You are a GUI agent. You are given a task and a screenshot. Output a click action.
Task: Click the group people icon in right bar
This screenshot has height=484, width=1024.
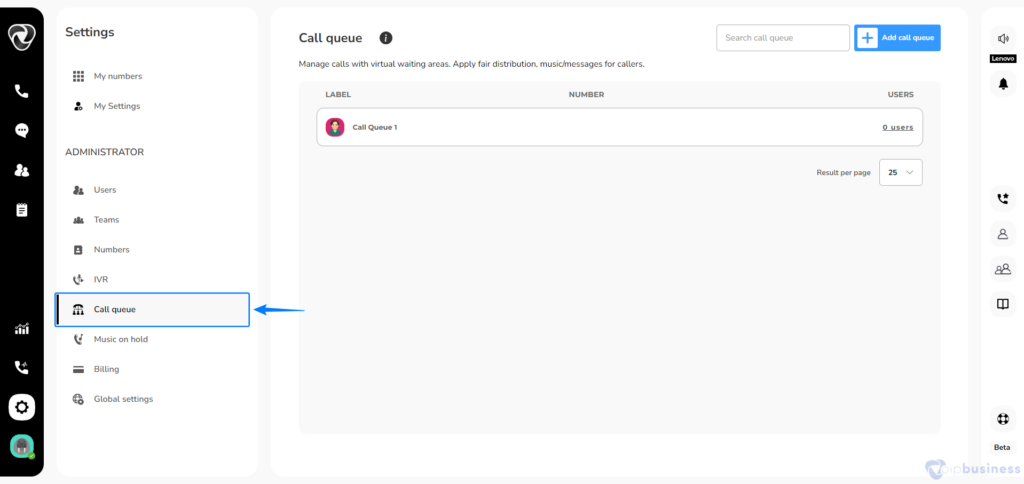pos(1003,268)
